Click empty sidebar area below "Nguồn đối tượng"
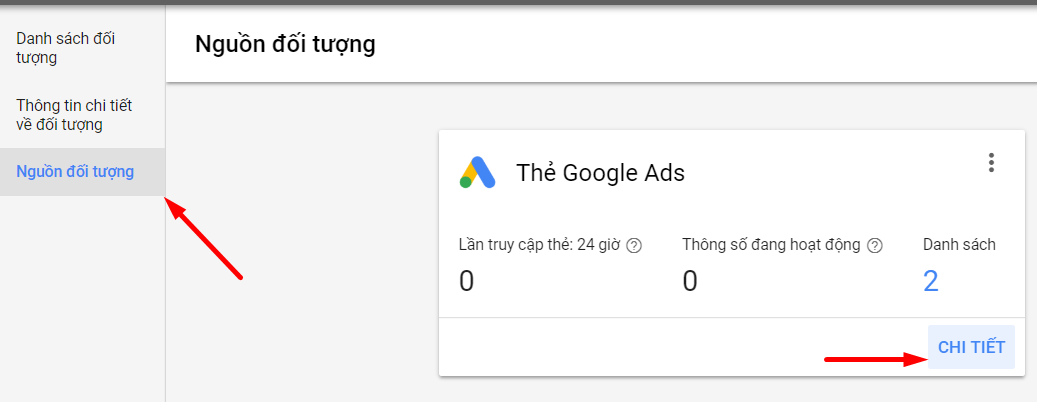 (x=80, y=300)
